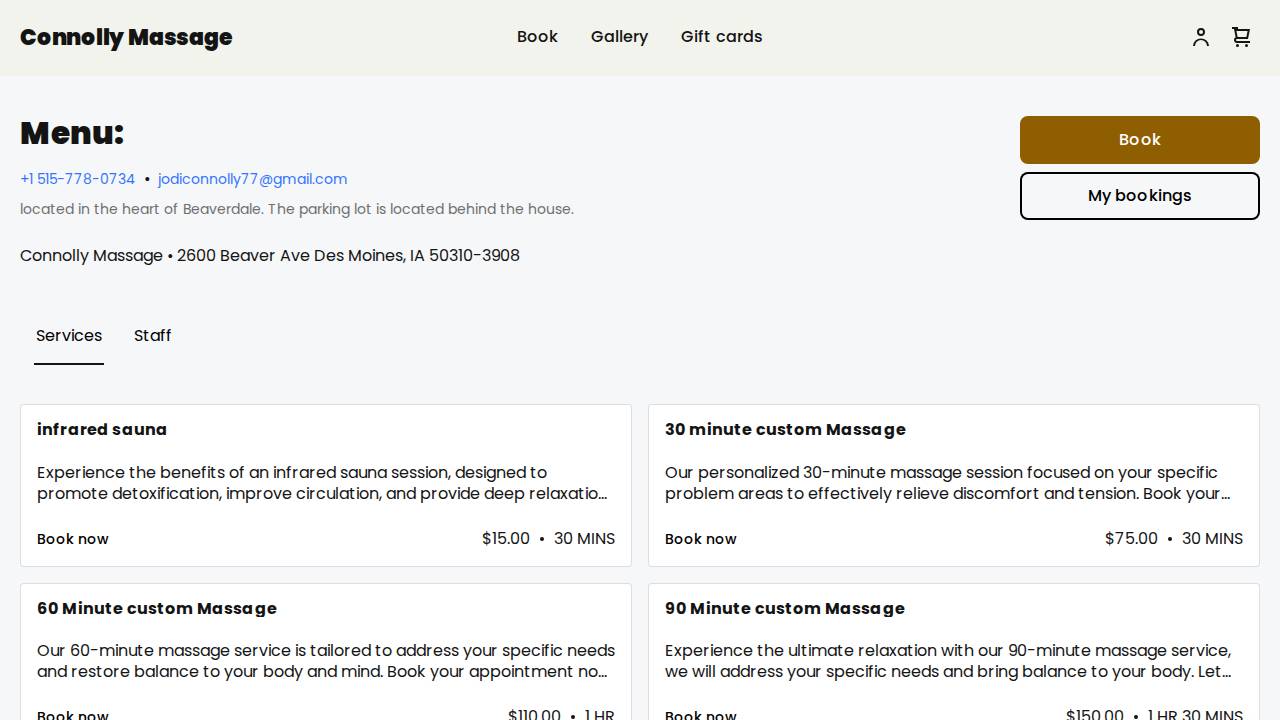
Task: Click the brown Book button
Action: [x=1139, y=140]
